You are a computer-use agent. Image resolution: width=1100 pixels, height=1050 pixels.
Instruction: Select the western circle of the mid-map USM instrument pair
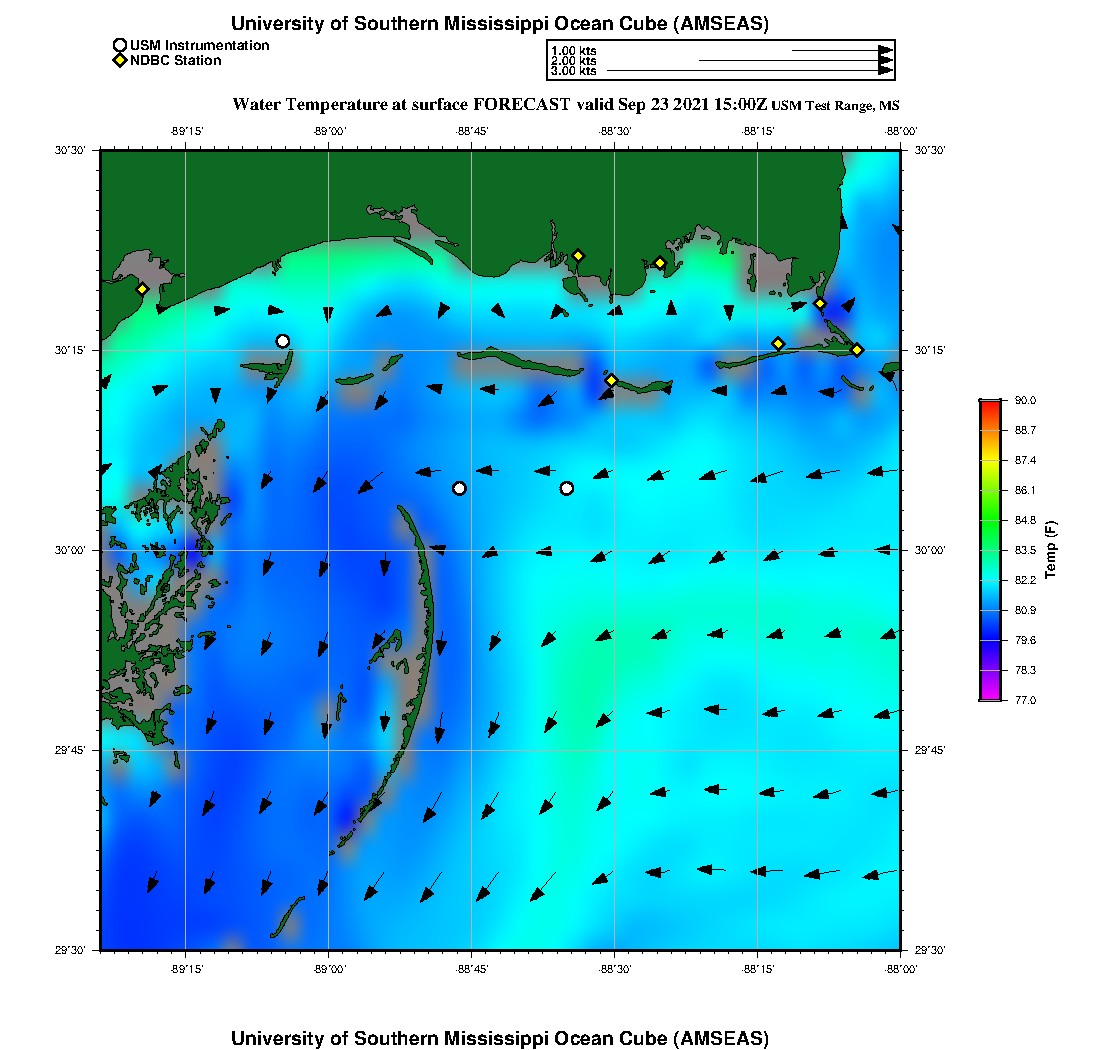coord(459,488)
